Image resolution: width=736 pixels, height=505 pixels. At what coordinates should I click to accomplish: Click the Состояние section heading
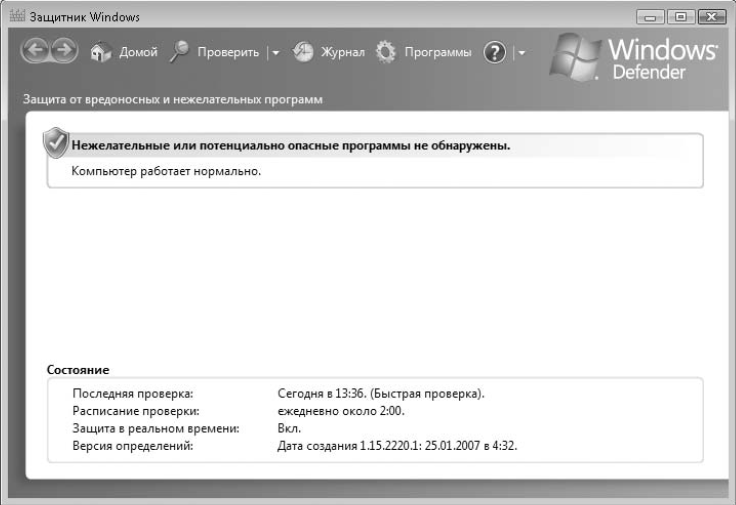pyautogui.click(x=78, y=370)
